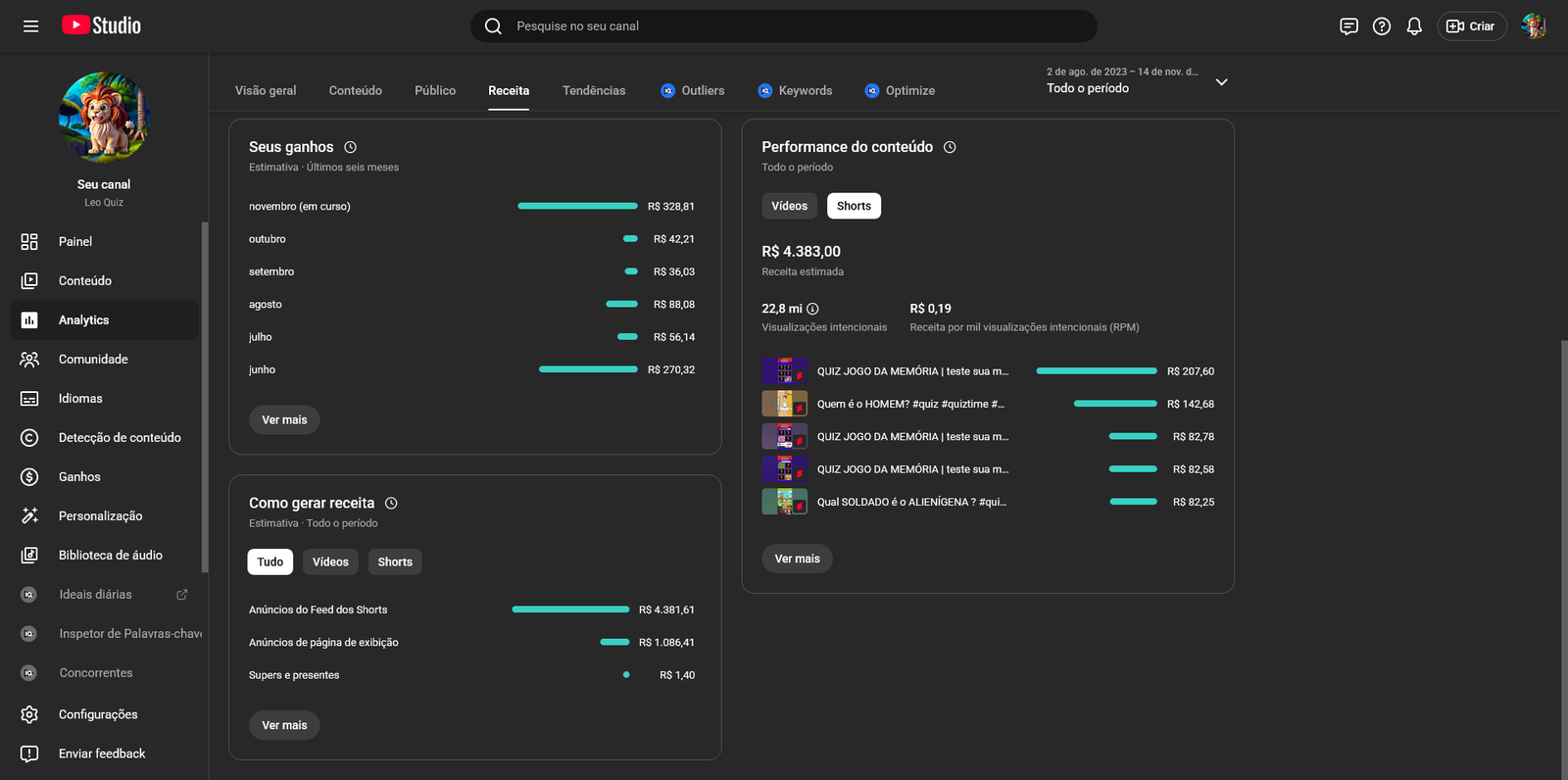Click Ver mais under Seus ganhos
Screen dimensions: 1568x780
pos(284,419)
